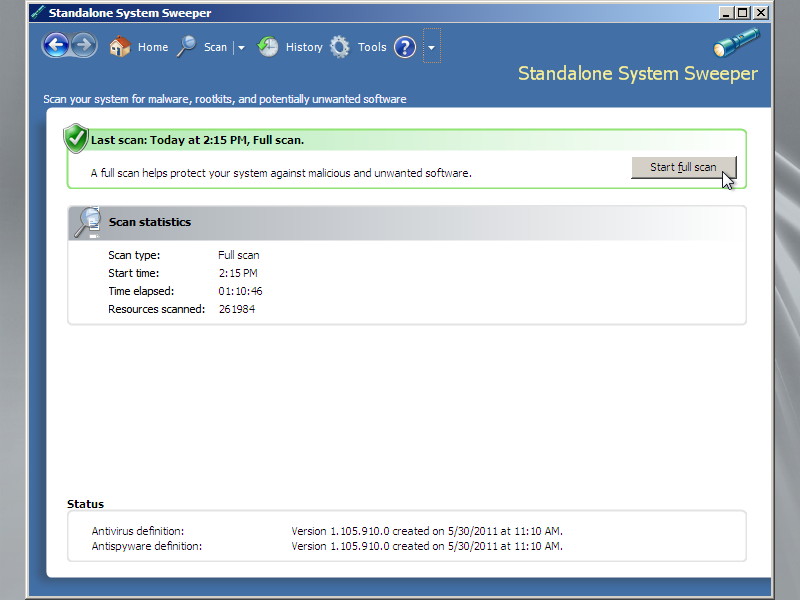The width and height of the screenshot is (800, 600).
Task: Click the Home toolbar label
Action: click(152, 46)
